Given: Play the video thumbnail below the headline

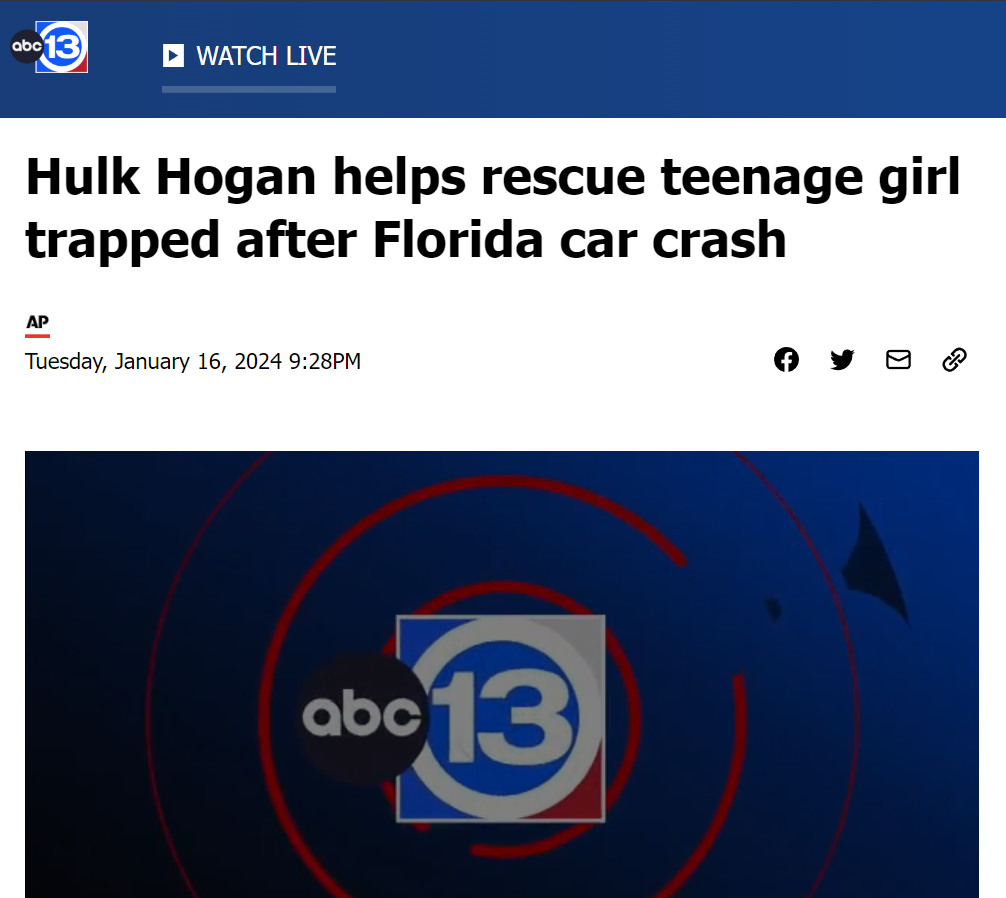Looking at the screenshot, I should tap(502, 674).
